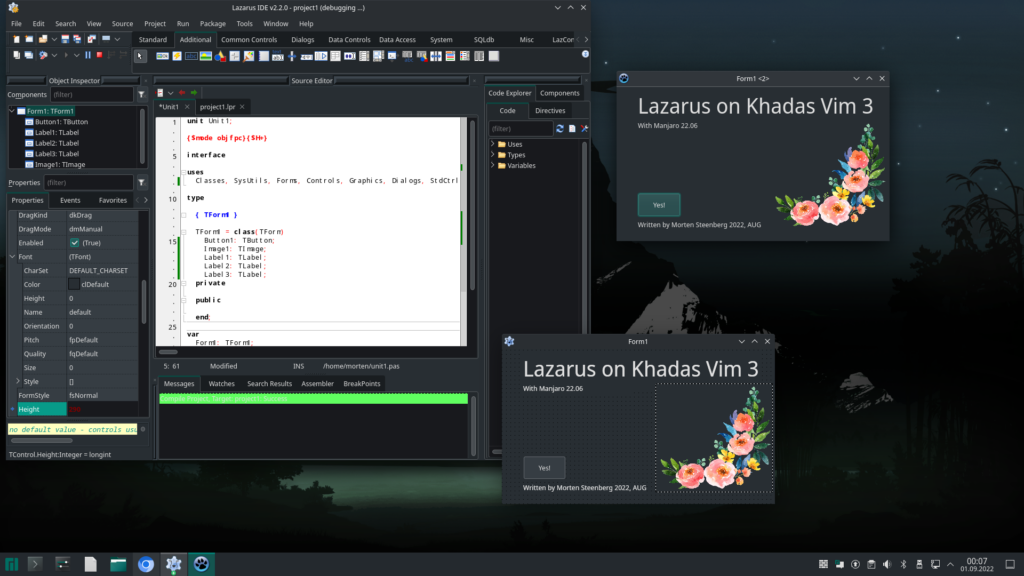The height and width of the screenshot is (576, 1024).
Task: Expand the Uses folder in Code Explorer
Action: coord(493,144)
